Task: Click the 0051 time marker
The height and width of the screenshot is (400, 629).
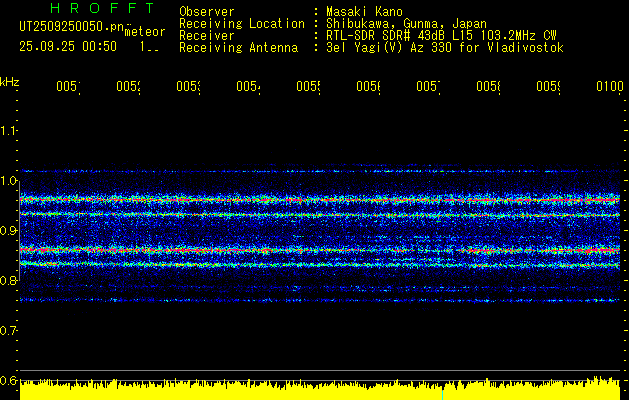Action: pos(68,87)
